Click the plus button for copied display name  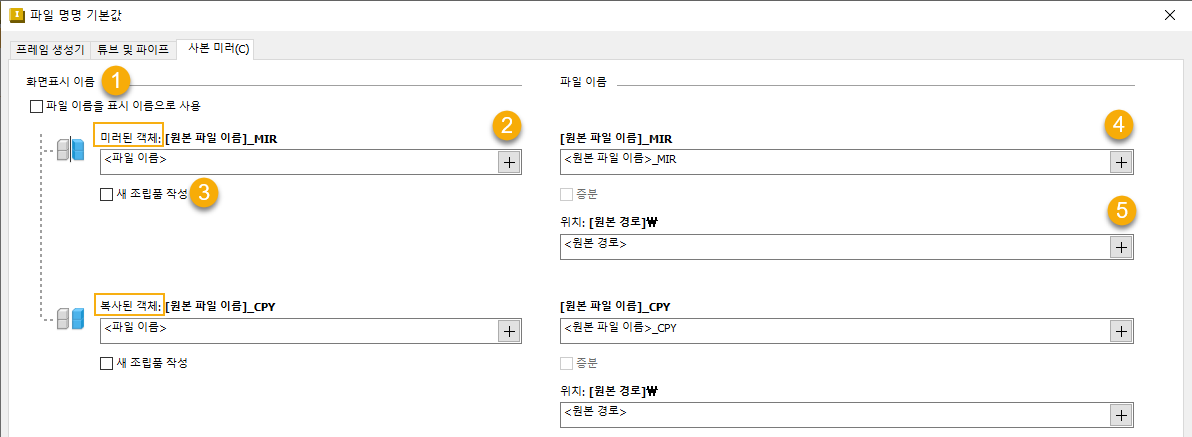509,331
